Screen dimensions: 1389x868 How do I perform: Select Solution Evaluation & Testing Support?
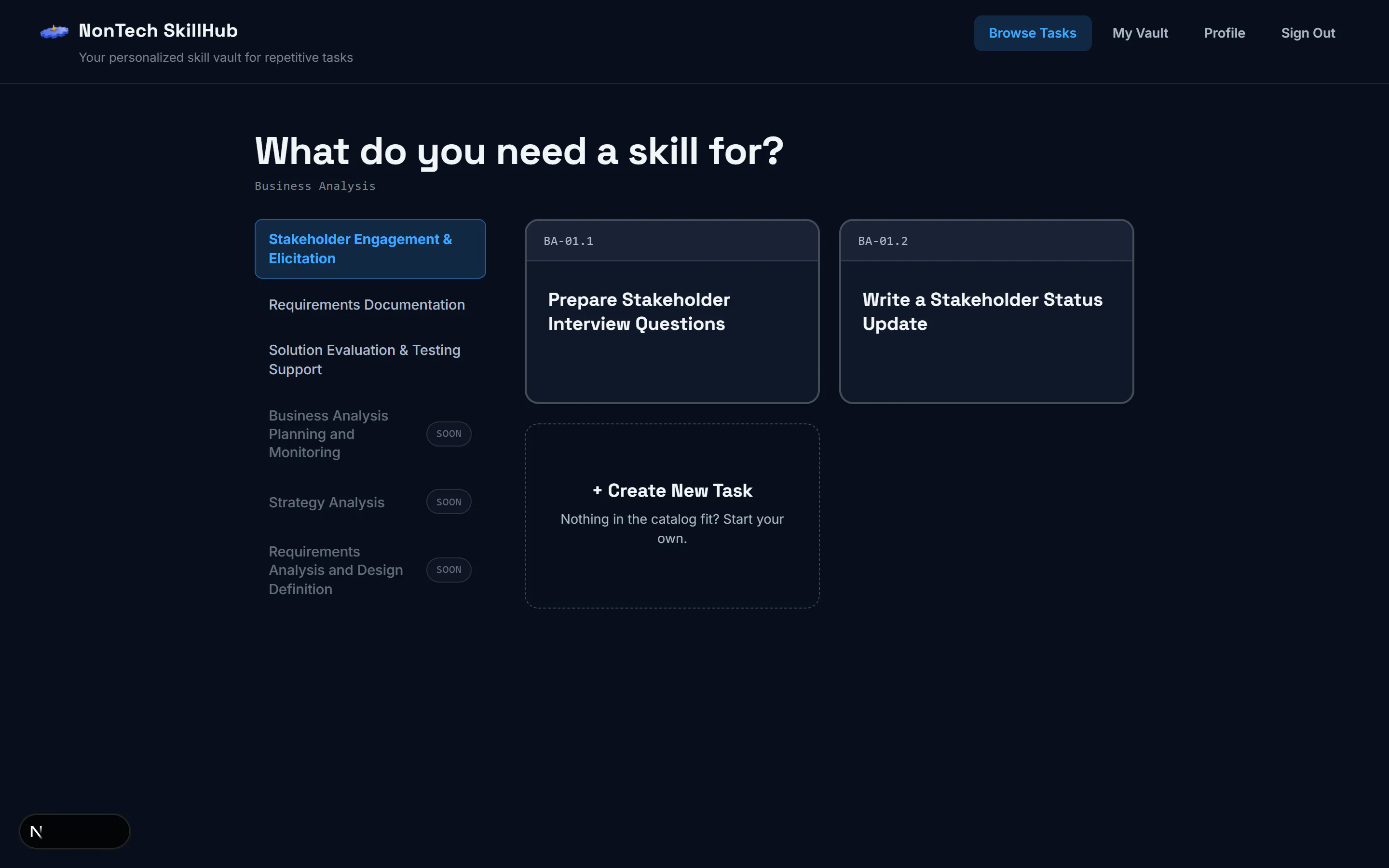pyautogui.click(x=370, y=359)
